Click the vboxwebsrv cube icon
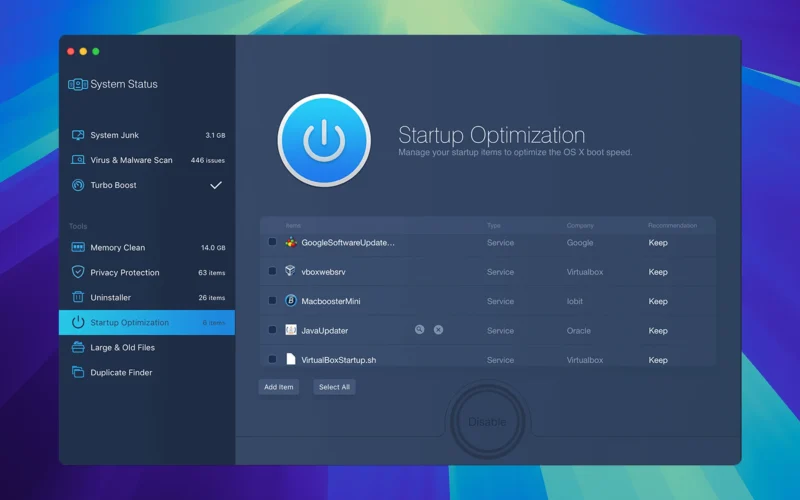 tap(290, 271)
